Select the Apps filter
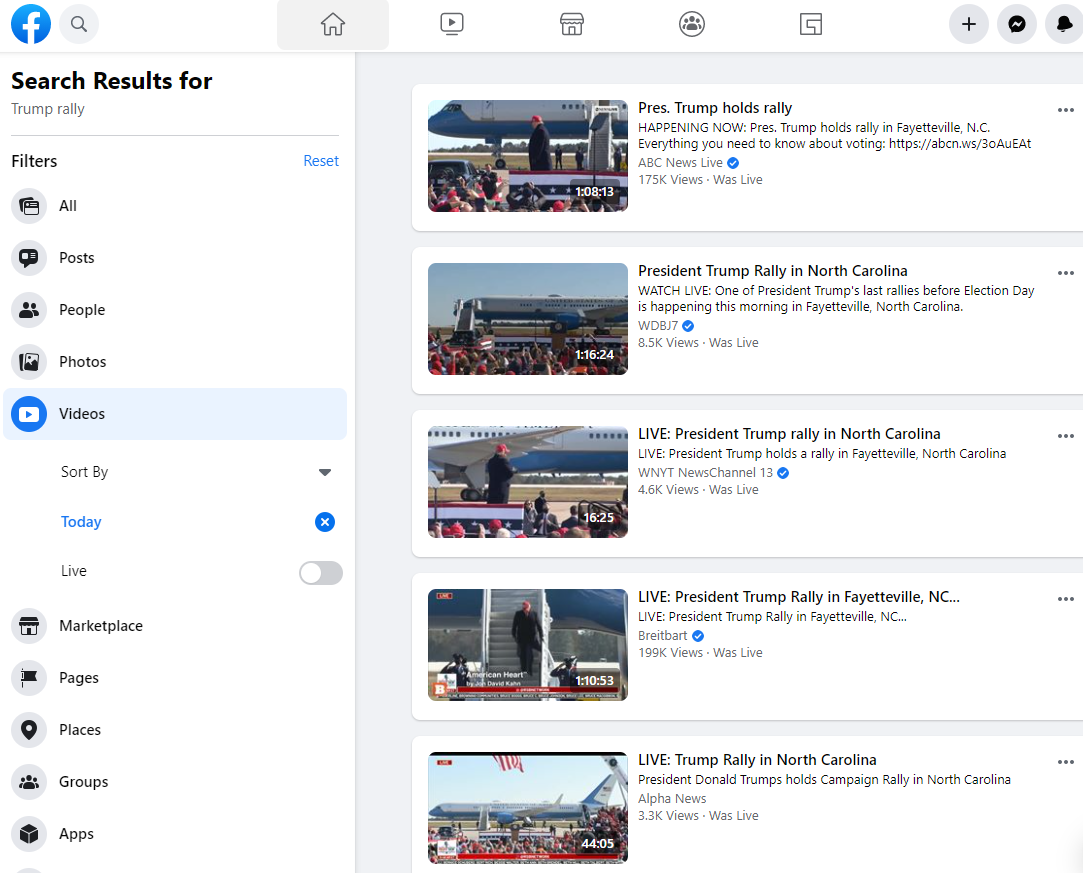 pyautogui.click(x=175, y=834)
